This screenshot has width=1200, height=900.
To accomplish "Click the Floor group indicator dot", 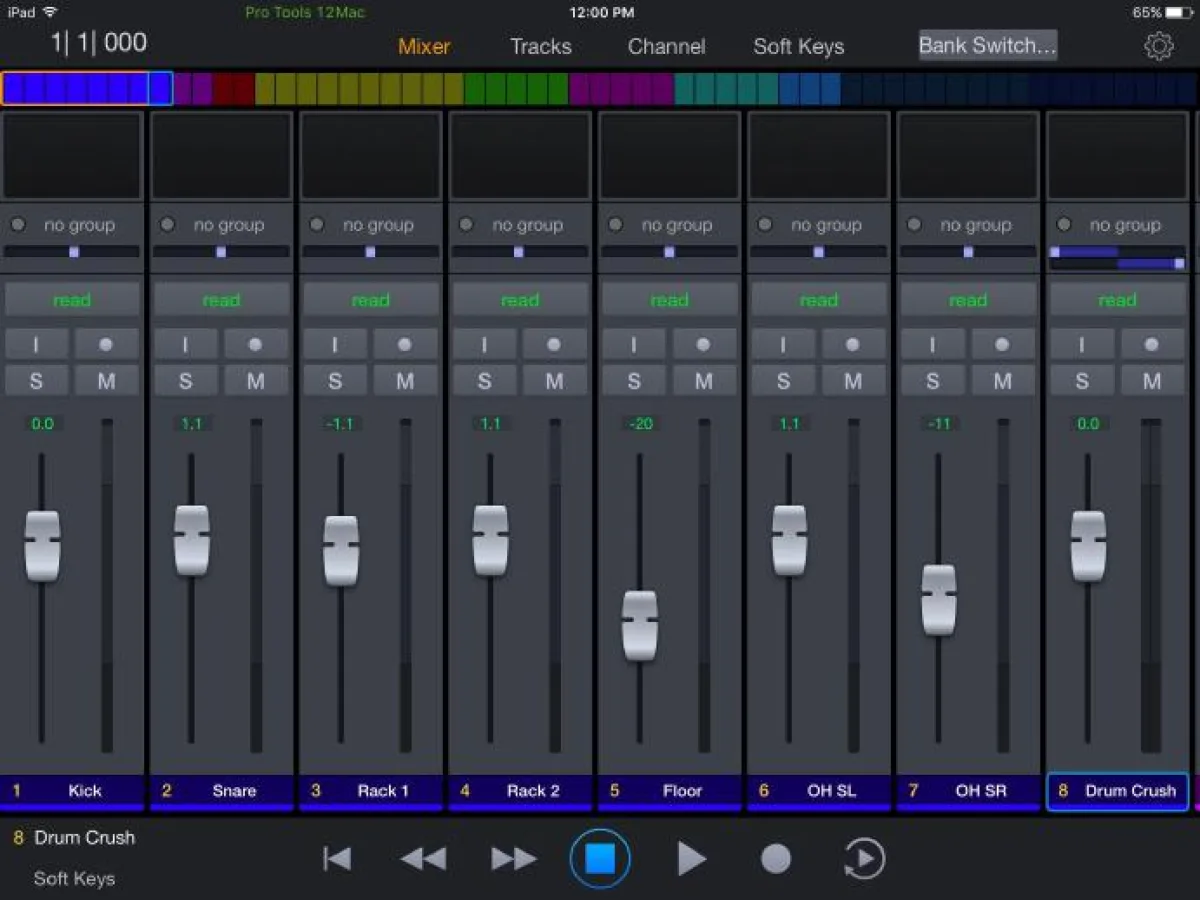I will click(x=615, y=225).
